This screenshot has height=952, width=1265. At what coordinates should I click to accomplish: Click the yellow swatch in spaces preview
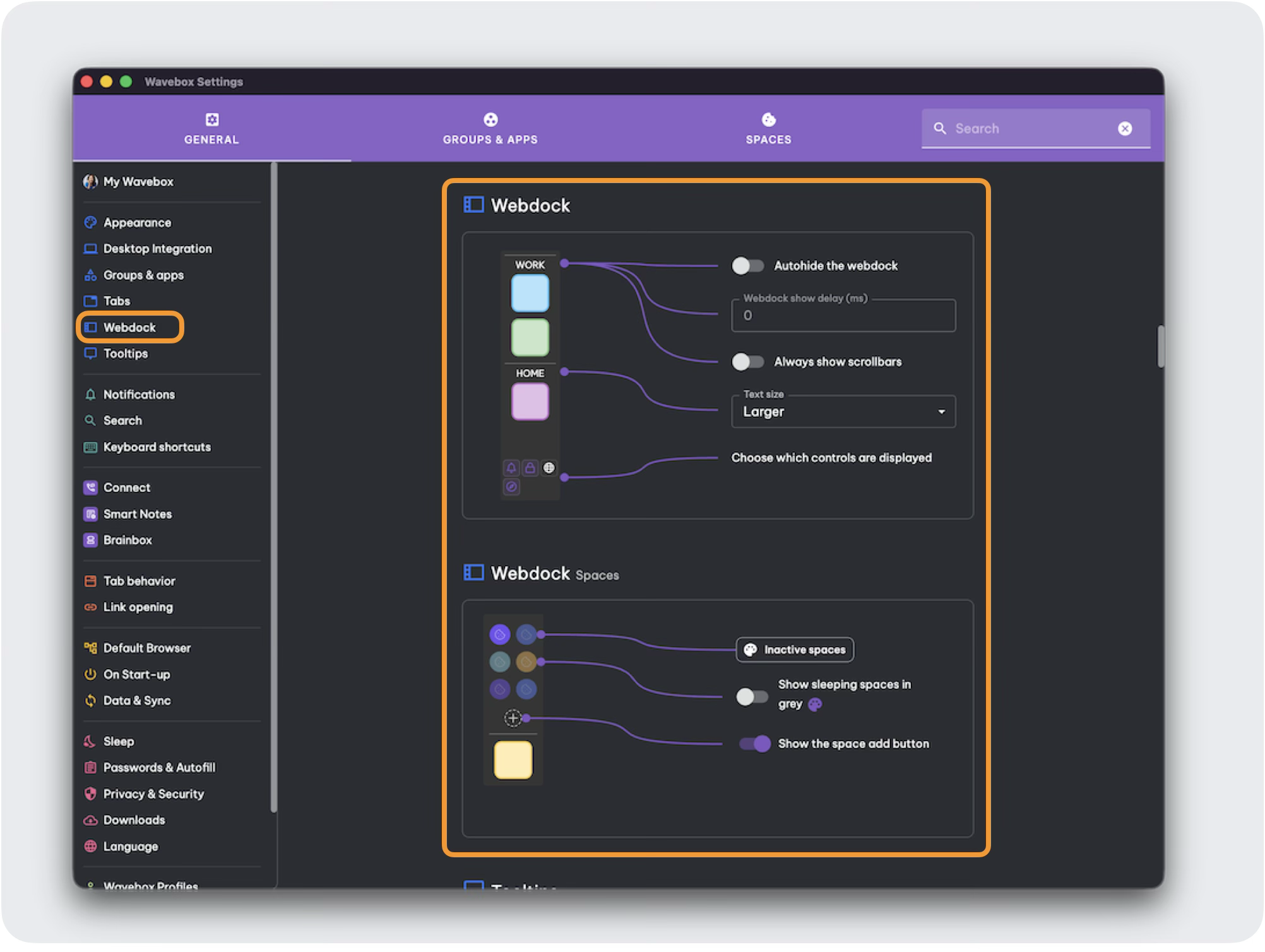tap(513, 760)
